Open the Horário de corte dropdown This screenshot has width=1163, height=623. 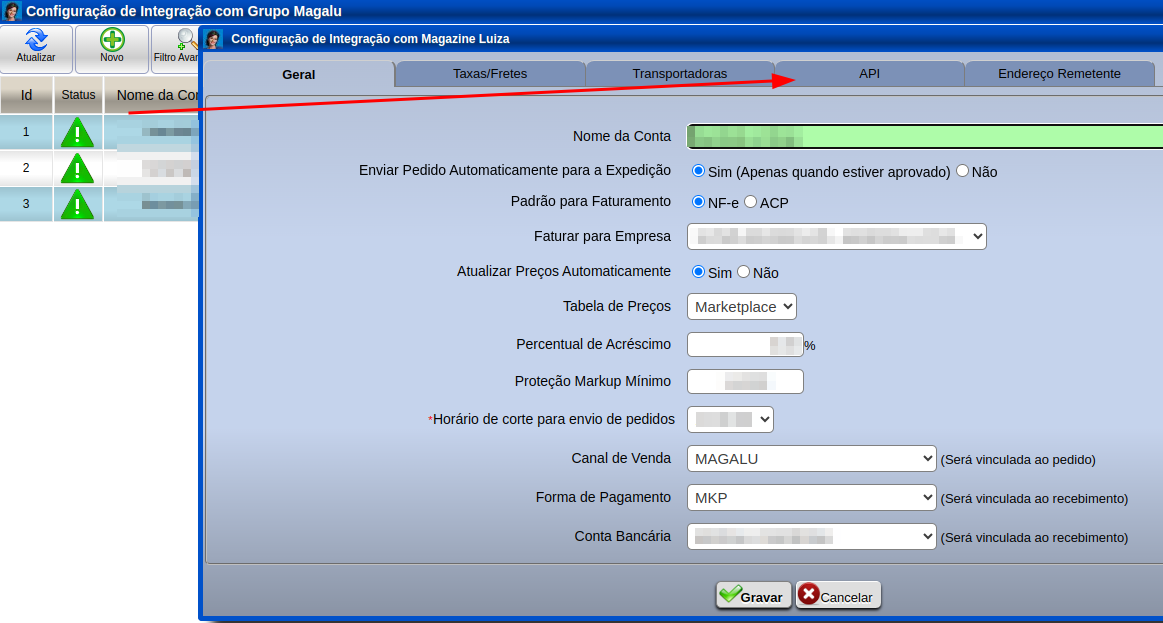[731, 419]
